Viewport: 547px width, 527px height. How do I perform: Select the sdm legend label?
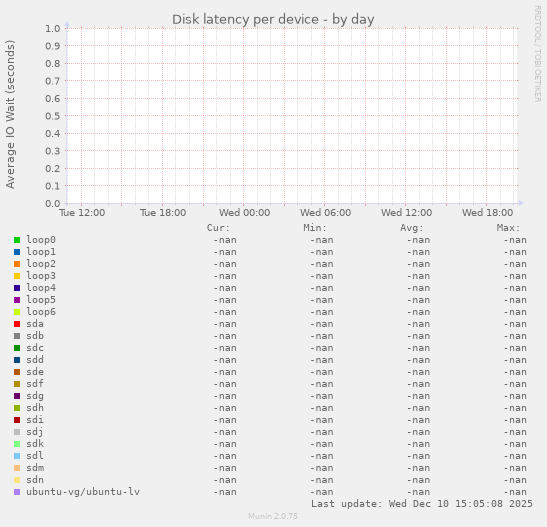coord(35,468)
